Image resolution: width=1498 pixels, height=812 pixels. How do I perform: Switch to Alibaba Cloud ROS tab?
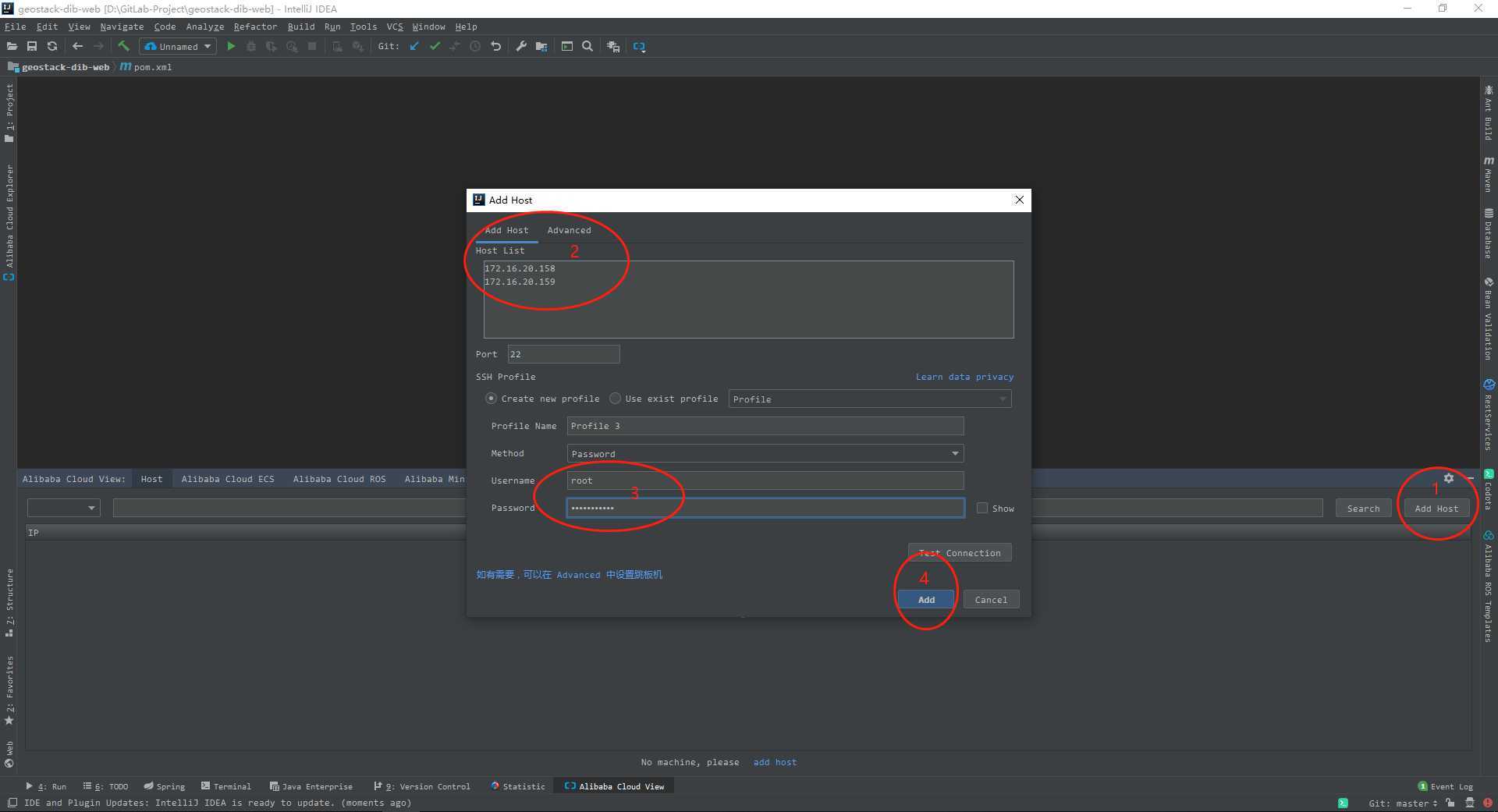[x=339, y=479]
